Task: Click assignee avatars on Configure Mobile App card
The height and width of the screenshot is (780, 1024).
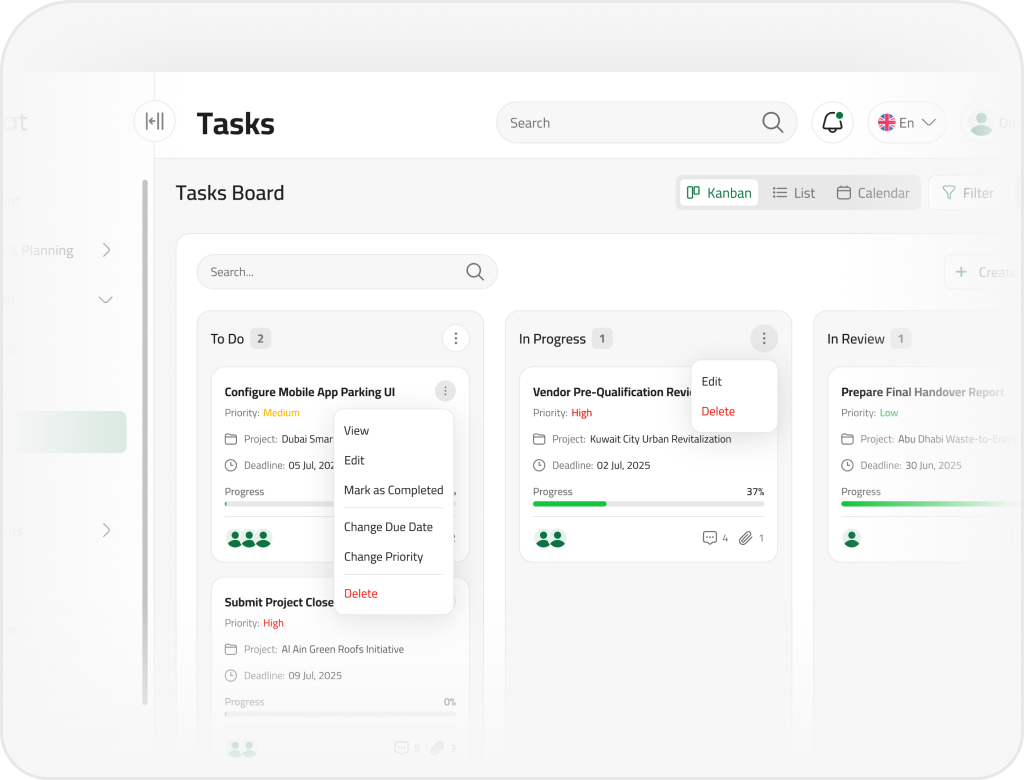Action: (249, 538)
